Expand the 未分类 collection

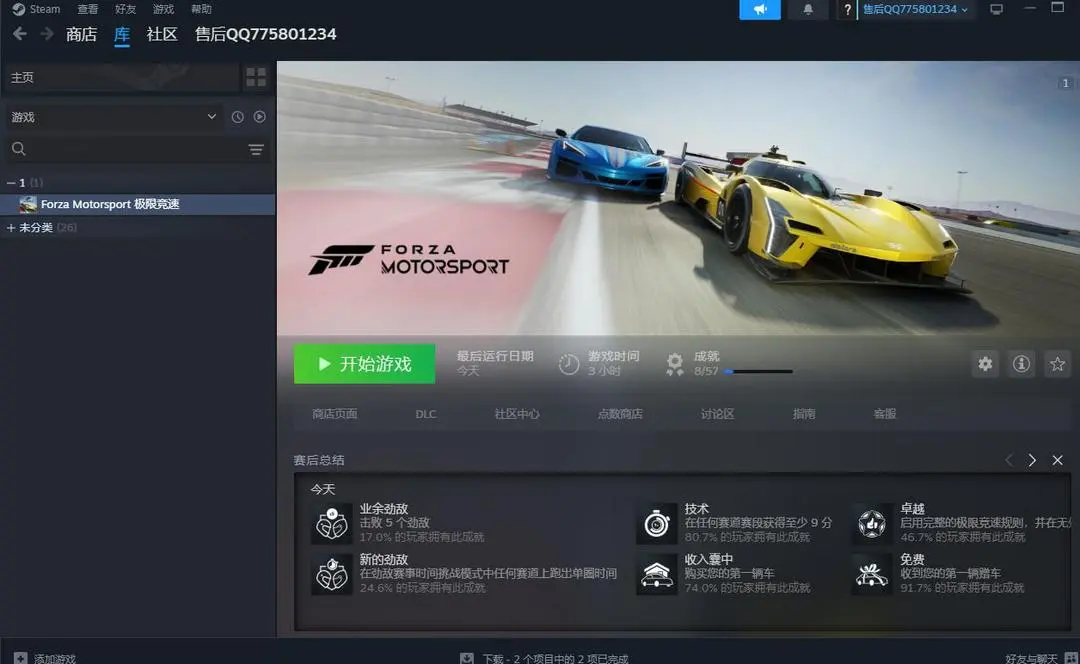11,227
